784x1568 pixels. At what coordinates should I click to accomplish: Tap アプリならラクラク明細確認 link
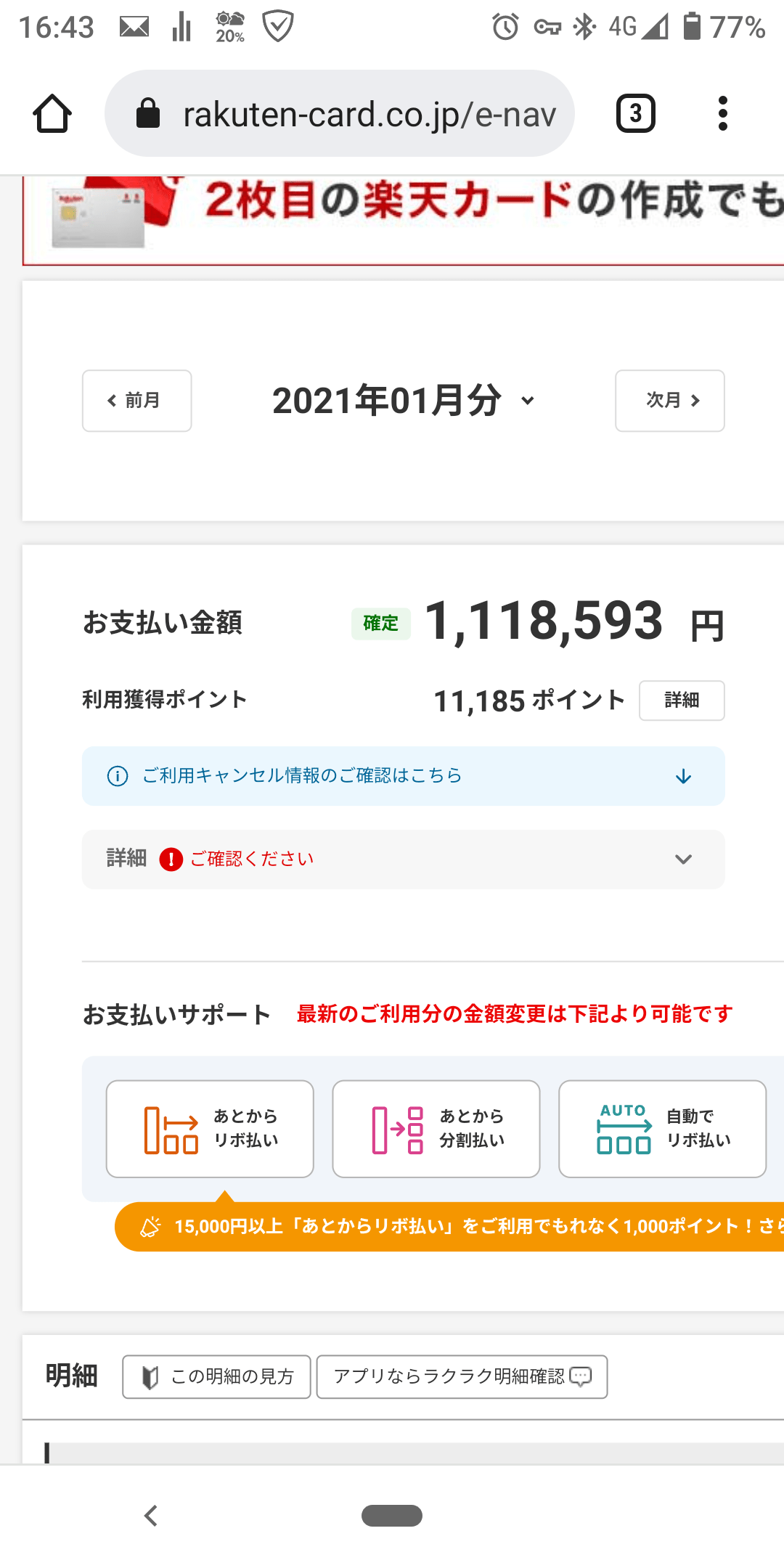click(462, 1376)
